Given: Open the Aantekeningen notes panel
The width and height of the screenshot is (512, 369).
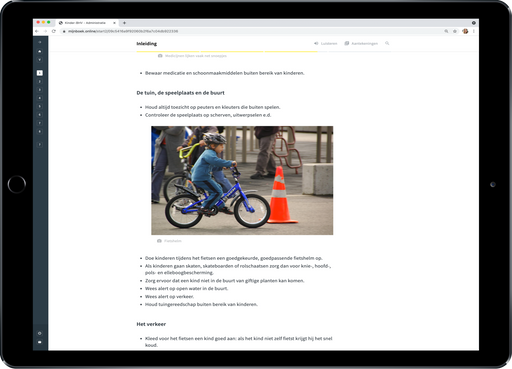Looking at the screenshot, I should coord(361,43).
